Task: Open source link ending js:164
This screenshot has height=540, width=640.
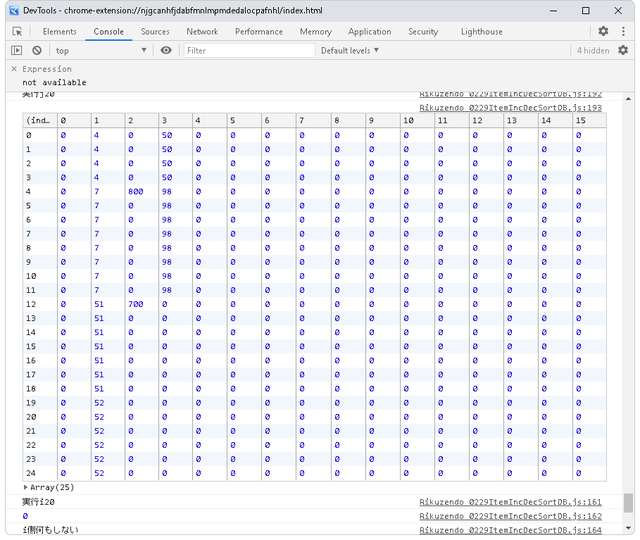Action: tap(511, 530)
